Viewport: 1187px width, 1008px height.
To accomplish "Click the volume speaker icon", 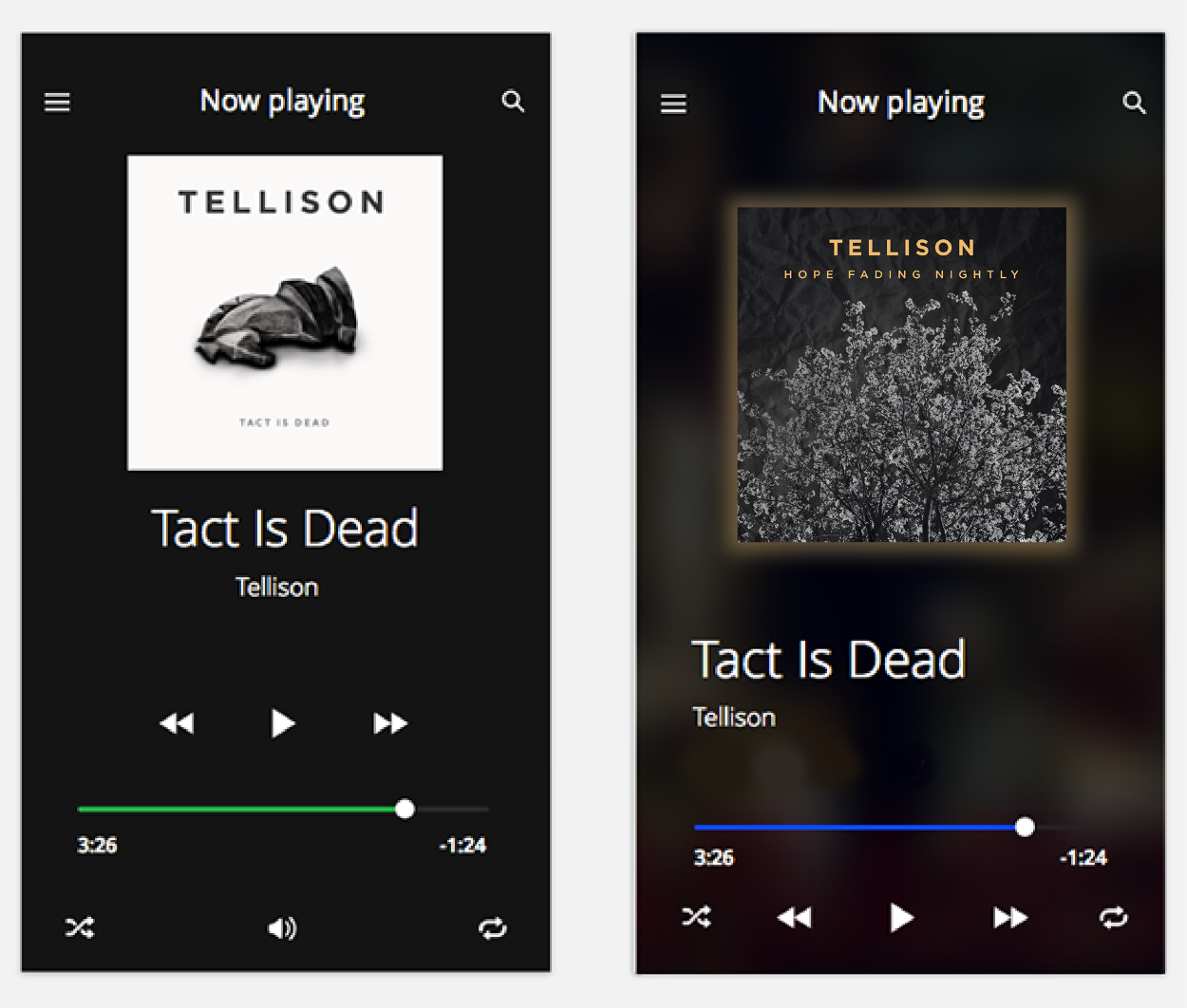I will click(282, 928).
